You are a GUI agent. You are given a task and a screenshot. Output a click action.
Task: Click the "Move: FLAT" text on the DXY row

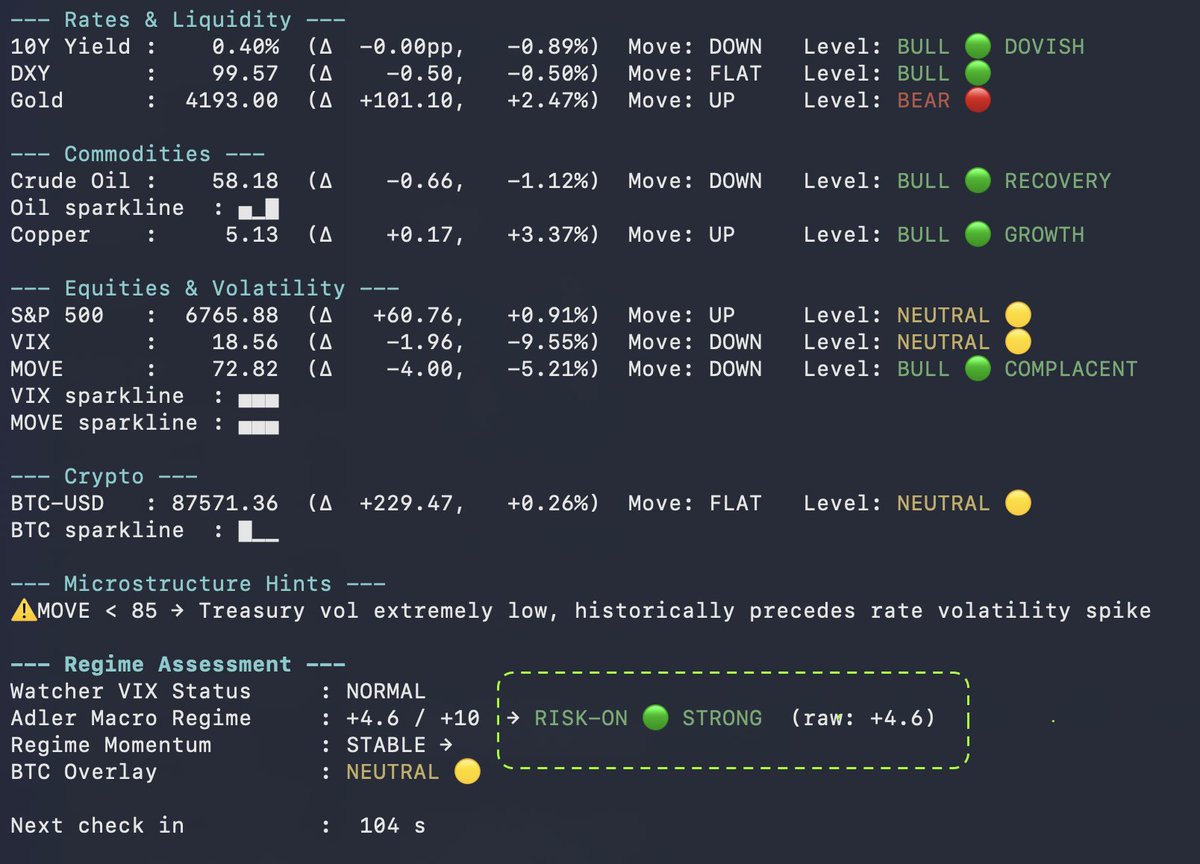coord(694,73)
